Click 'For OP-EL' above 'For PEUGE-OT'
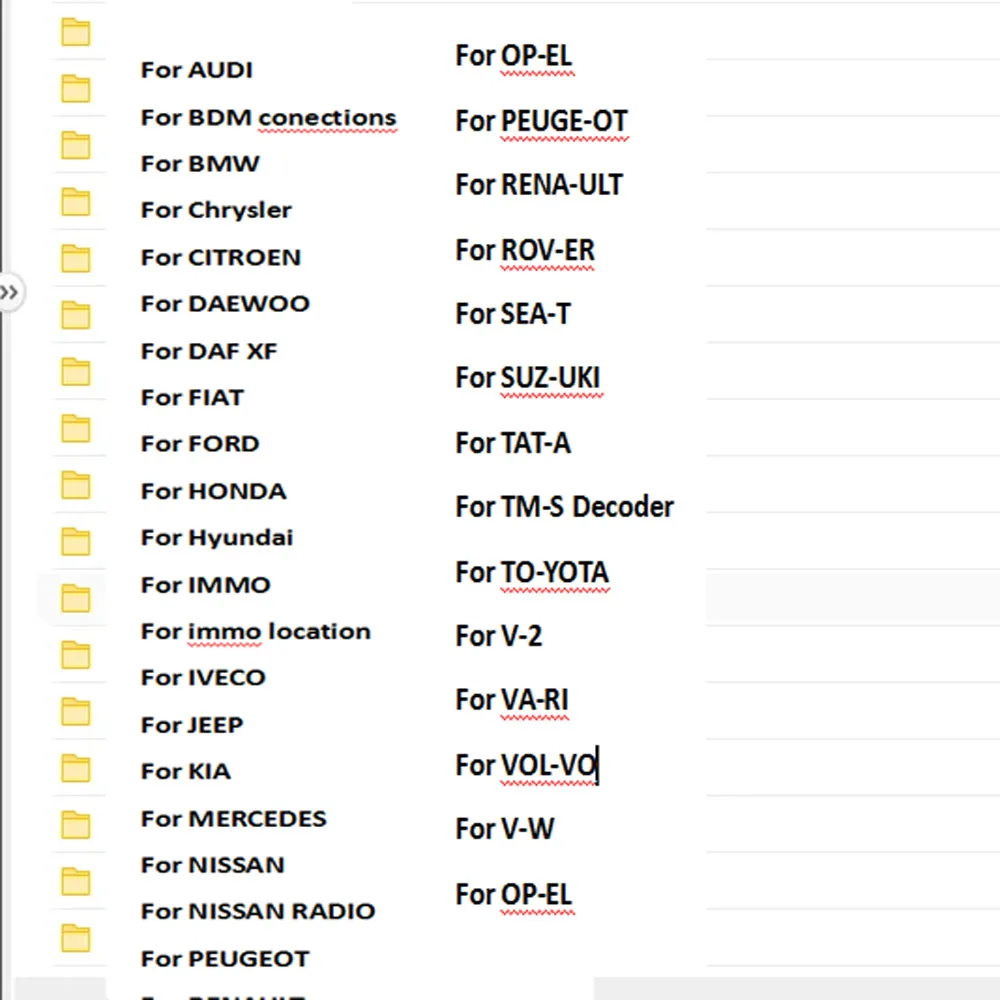Viewport: 1000px width, 1000px height. 514,56
